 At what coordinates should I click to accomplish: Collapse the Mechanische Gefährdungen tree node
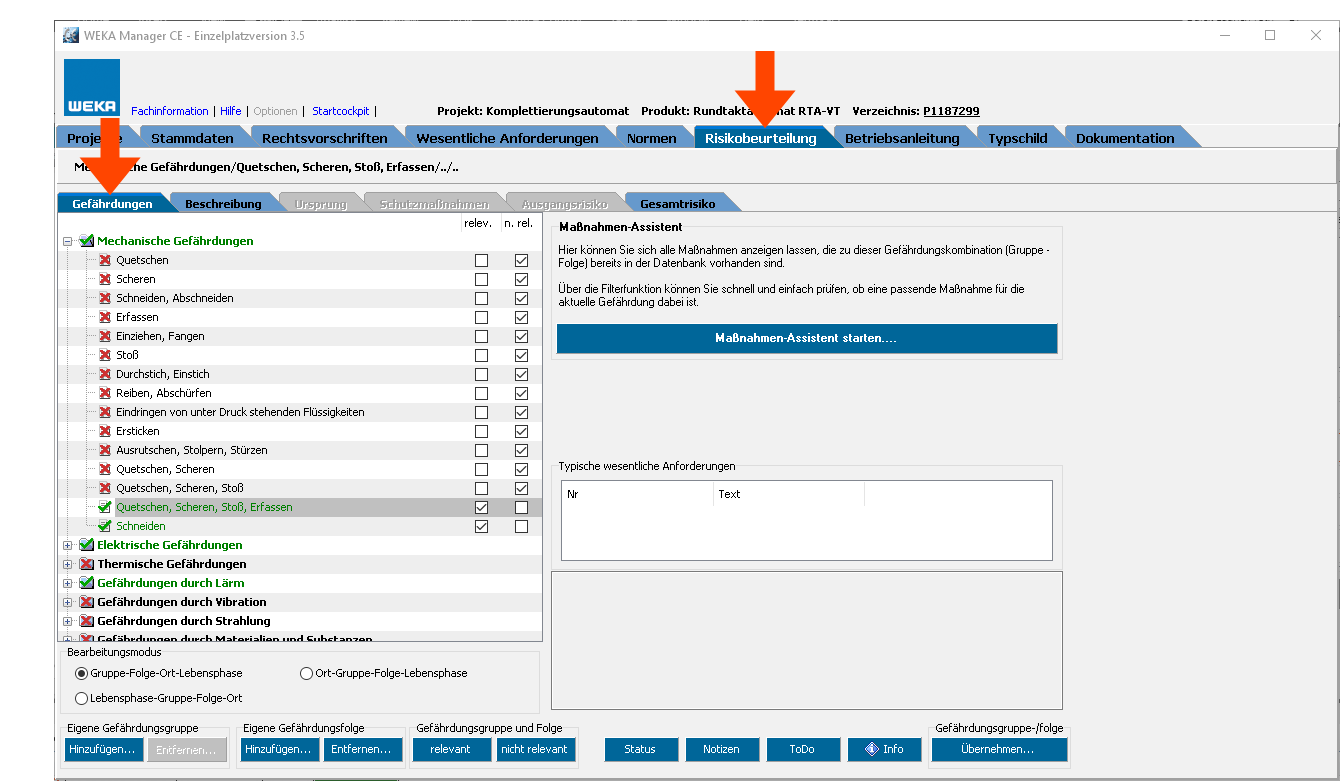(x=68, y=241)
